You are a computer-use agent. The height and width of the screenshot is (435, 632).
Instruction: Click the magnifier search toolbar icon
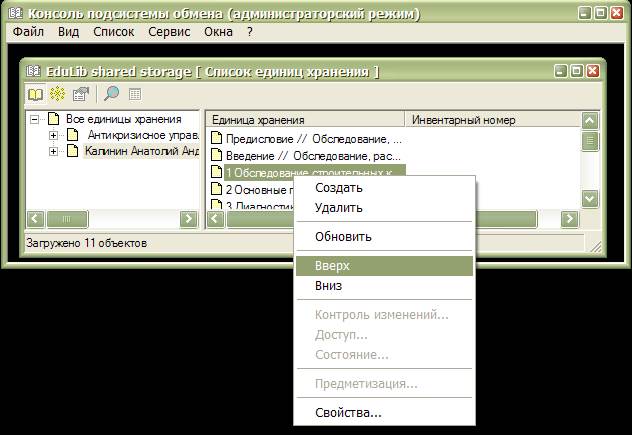111,94
